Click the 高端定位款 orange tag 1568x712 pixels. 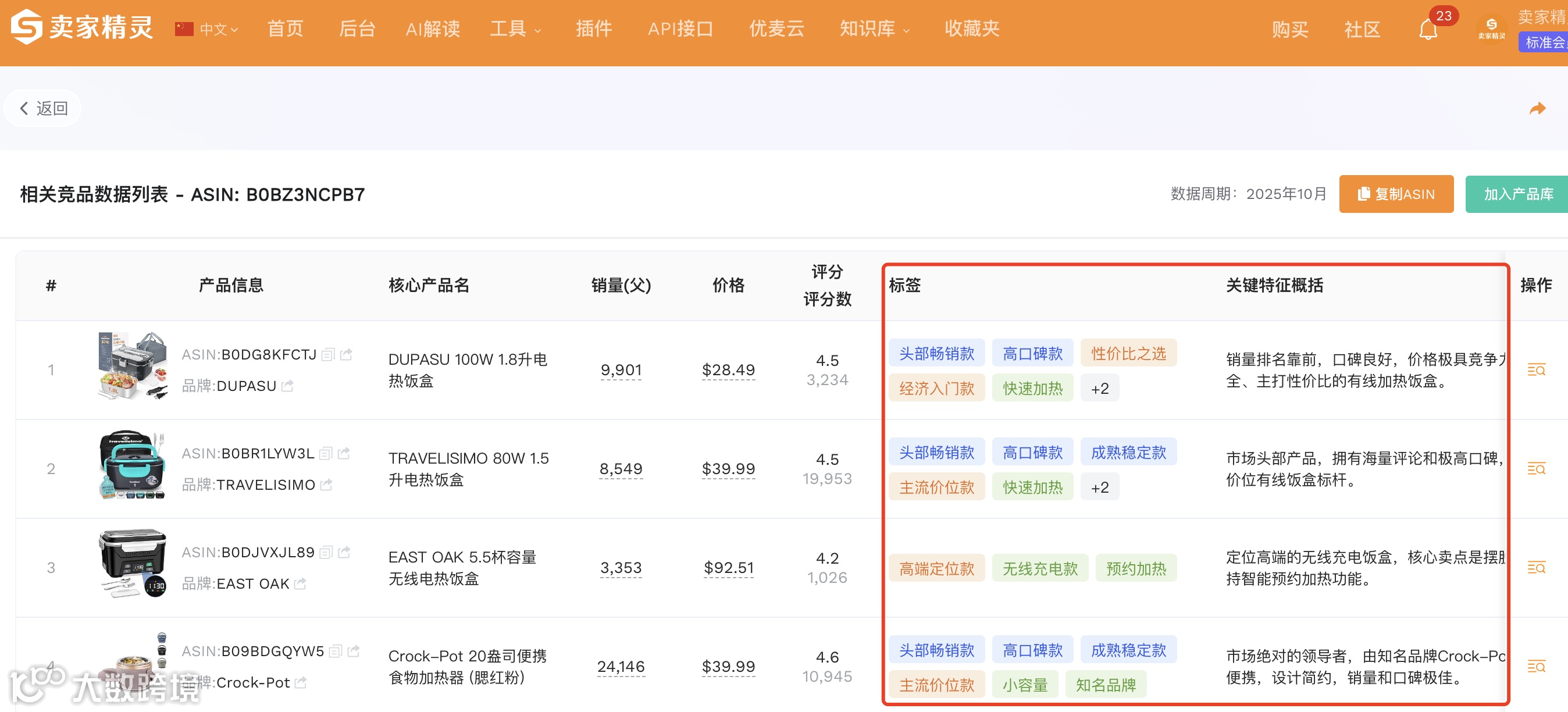[x=936, y=568]
